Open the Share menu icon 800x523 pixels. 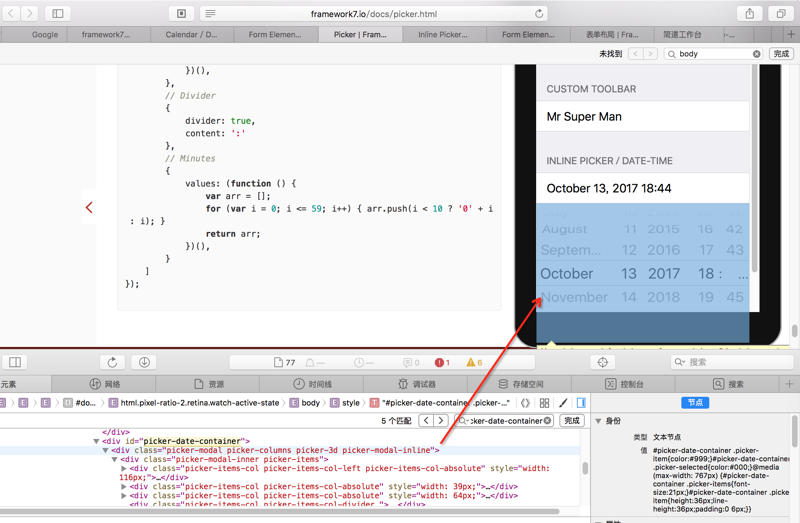[x=749, y=13]
